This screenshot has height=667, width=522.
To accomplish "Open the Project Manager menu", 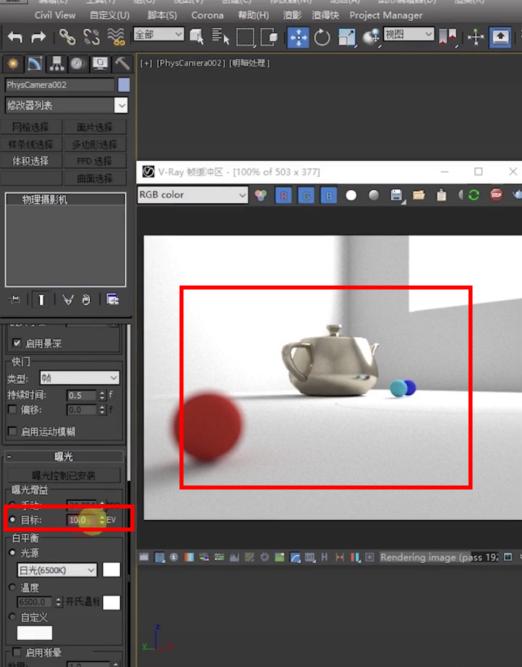I will point(386,15).
